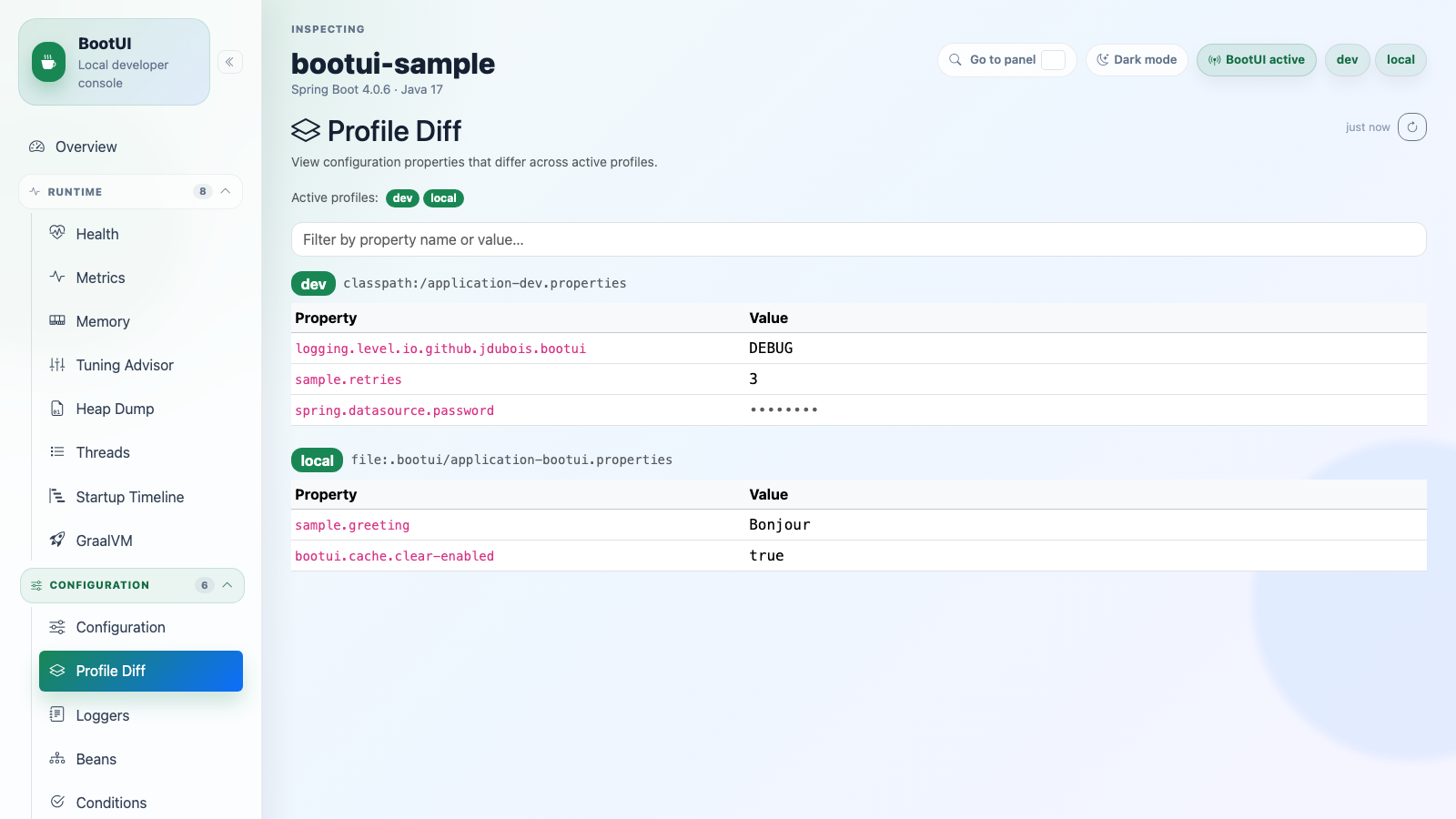Viewport: 1456px width, 819px height.
Task: Select the bootui.cache.clear-enabled property
Action: pos(394,556)
